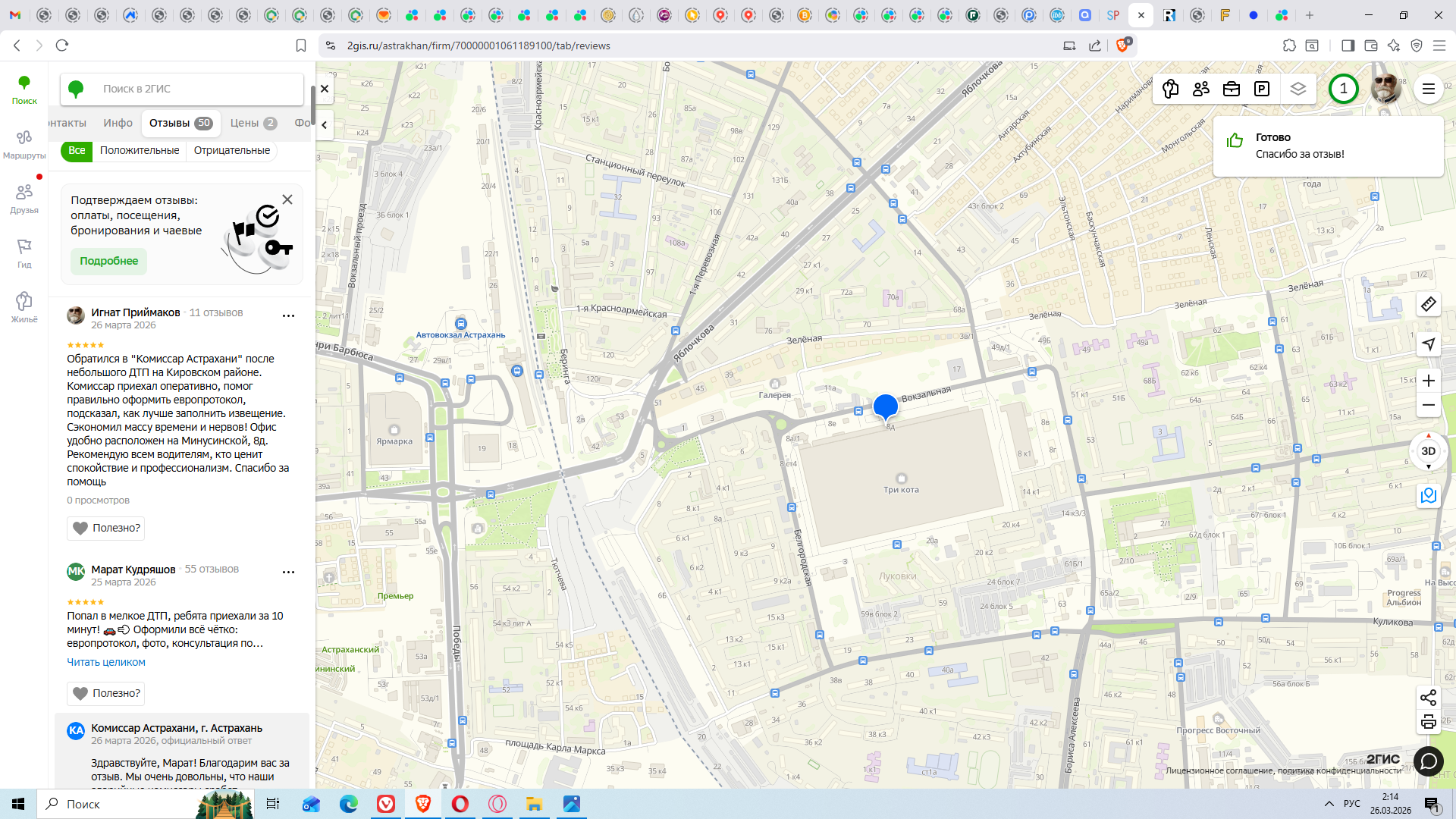
Task: Select Отрицательные reviews filter
Action: [x=232, y=151]
